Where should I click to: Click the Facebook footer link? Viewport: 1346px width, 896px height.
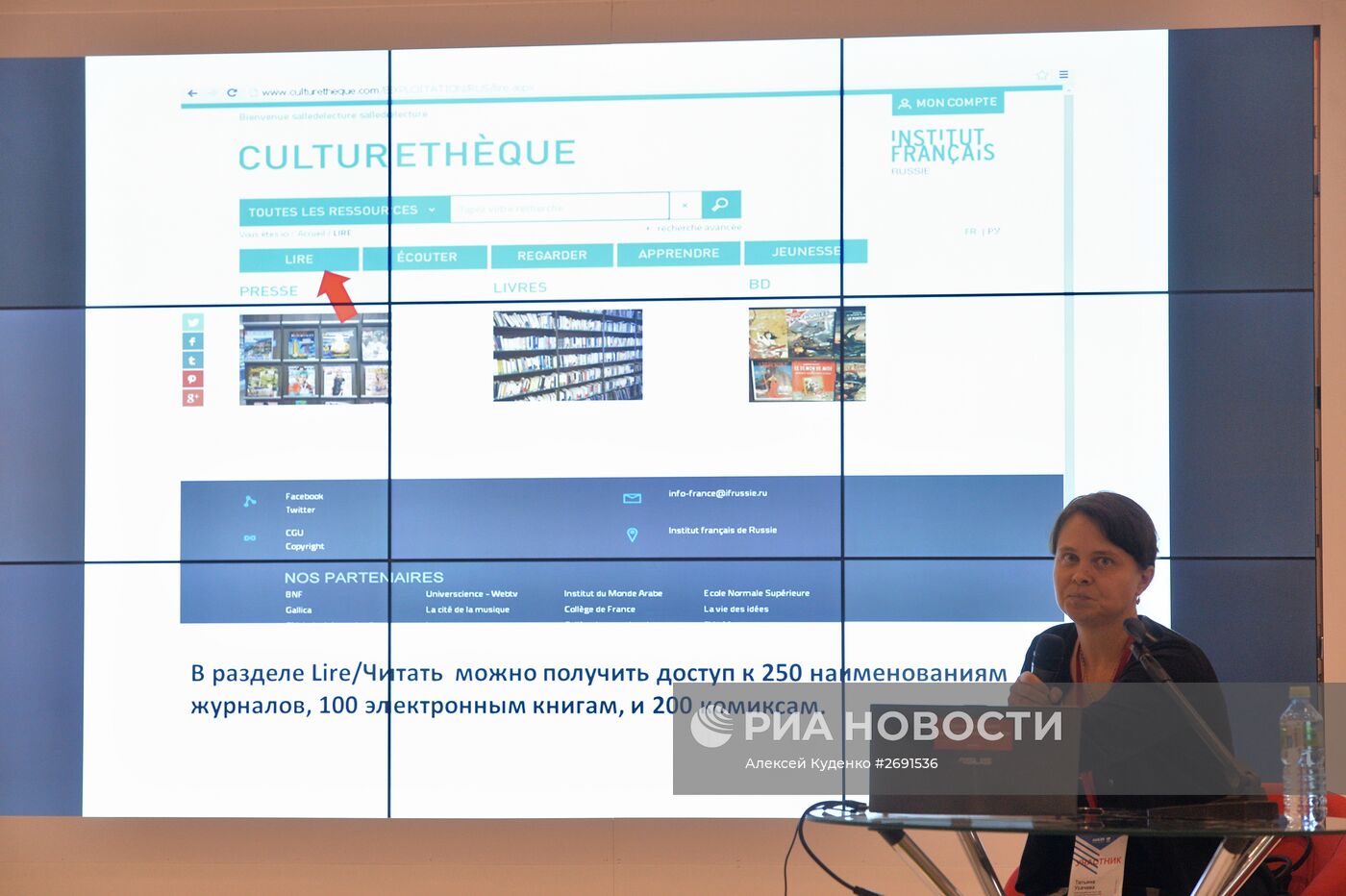tap(304, 497)
